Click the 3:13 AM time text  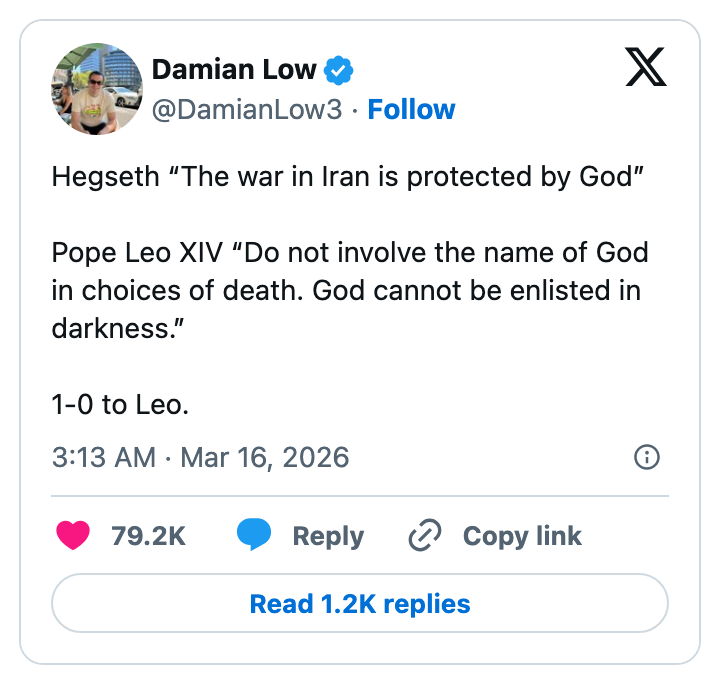click(x=103, y=458)
